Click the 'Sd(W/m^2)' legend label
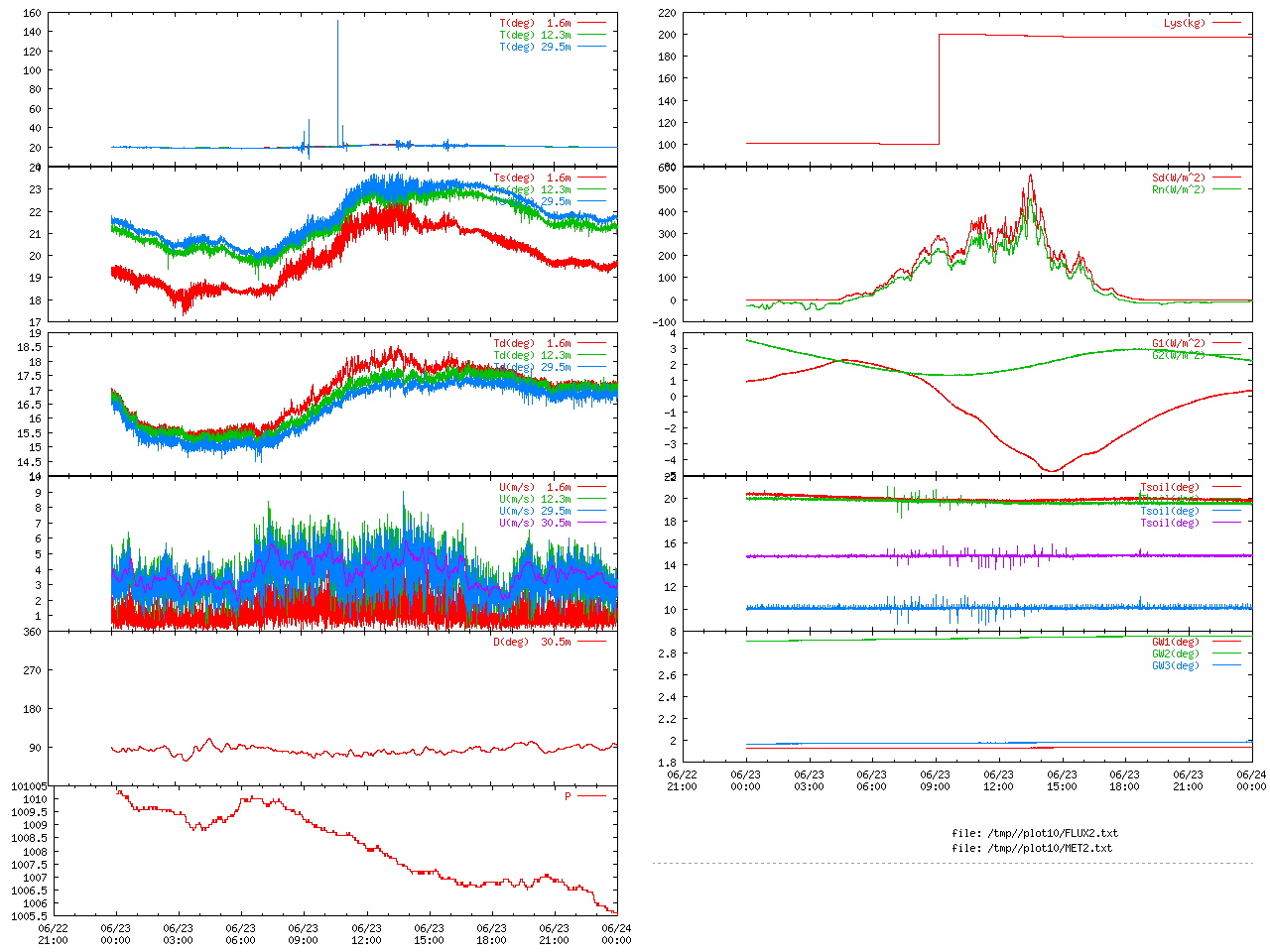The width and height of the screenshot is (1270, 952). pyautogui.click(x=1179, y=178)
